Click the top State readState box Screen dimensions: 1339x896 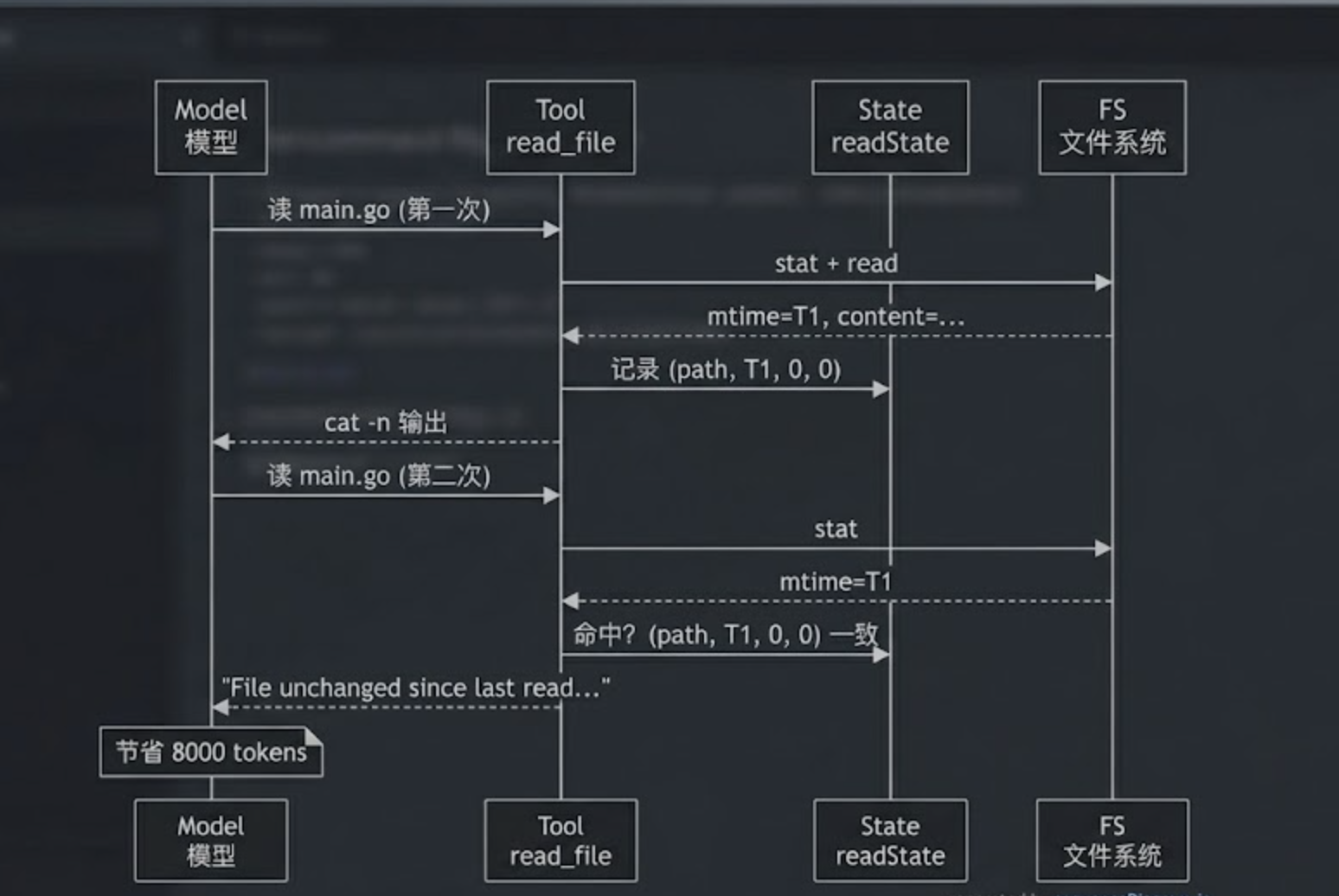(890, 127)
